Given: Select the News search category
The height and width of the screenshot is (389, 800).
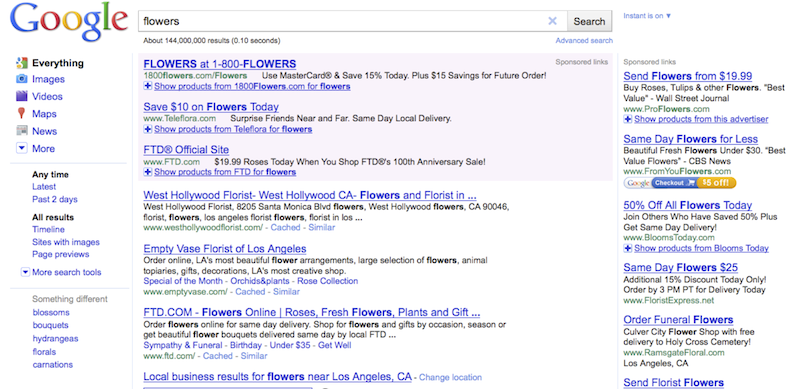Looking at the screenshot, I should [x=44, y=131].
